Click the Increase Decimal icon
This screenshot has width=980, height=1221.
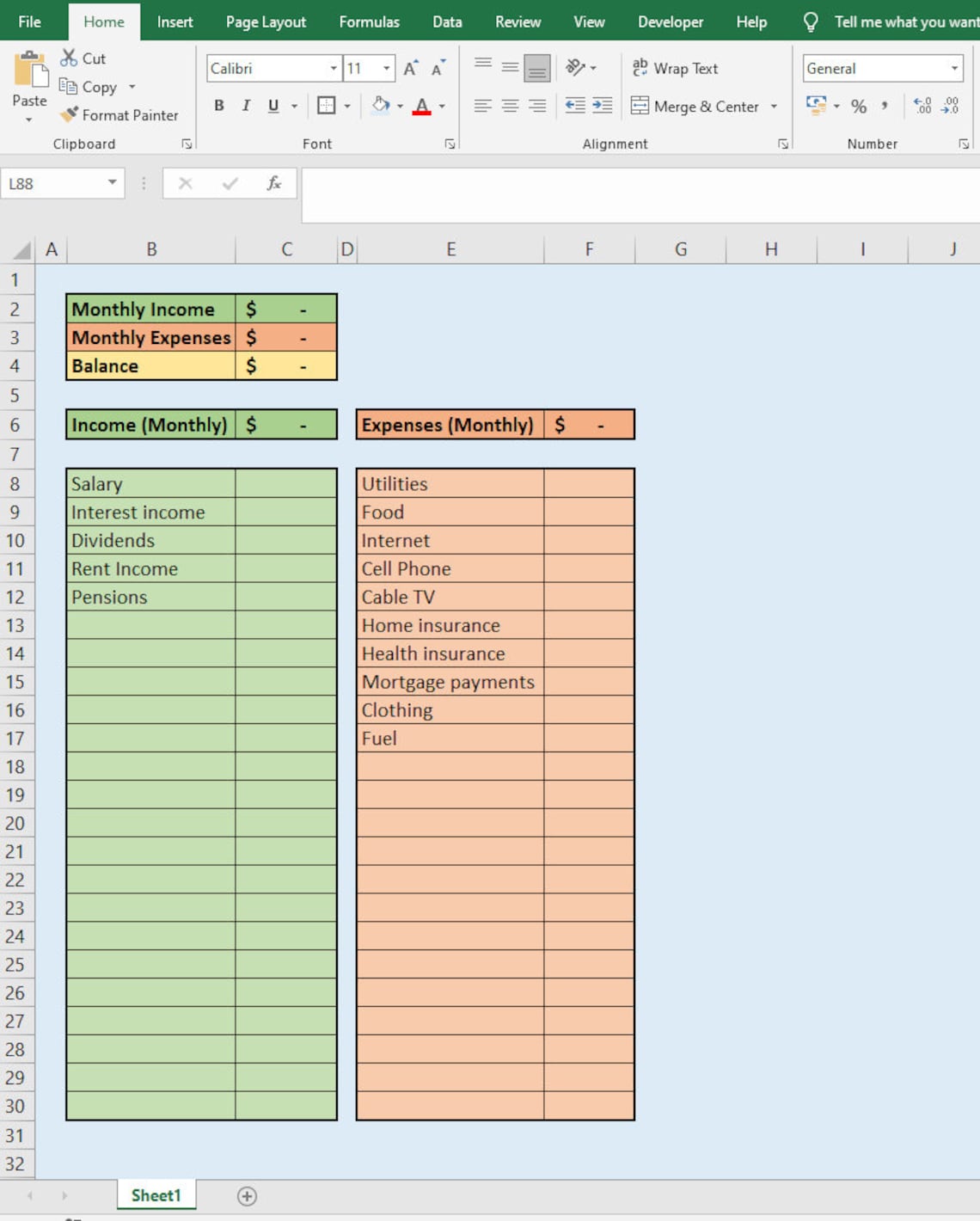click(x=922, y=106)
